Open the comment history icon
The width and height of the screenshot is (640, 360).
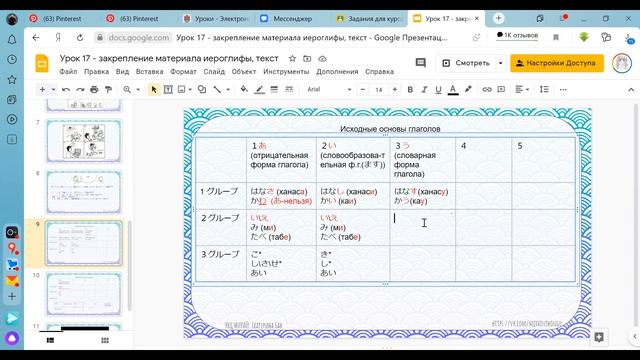pyautogui.click(x=420, y=63)
